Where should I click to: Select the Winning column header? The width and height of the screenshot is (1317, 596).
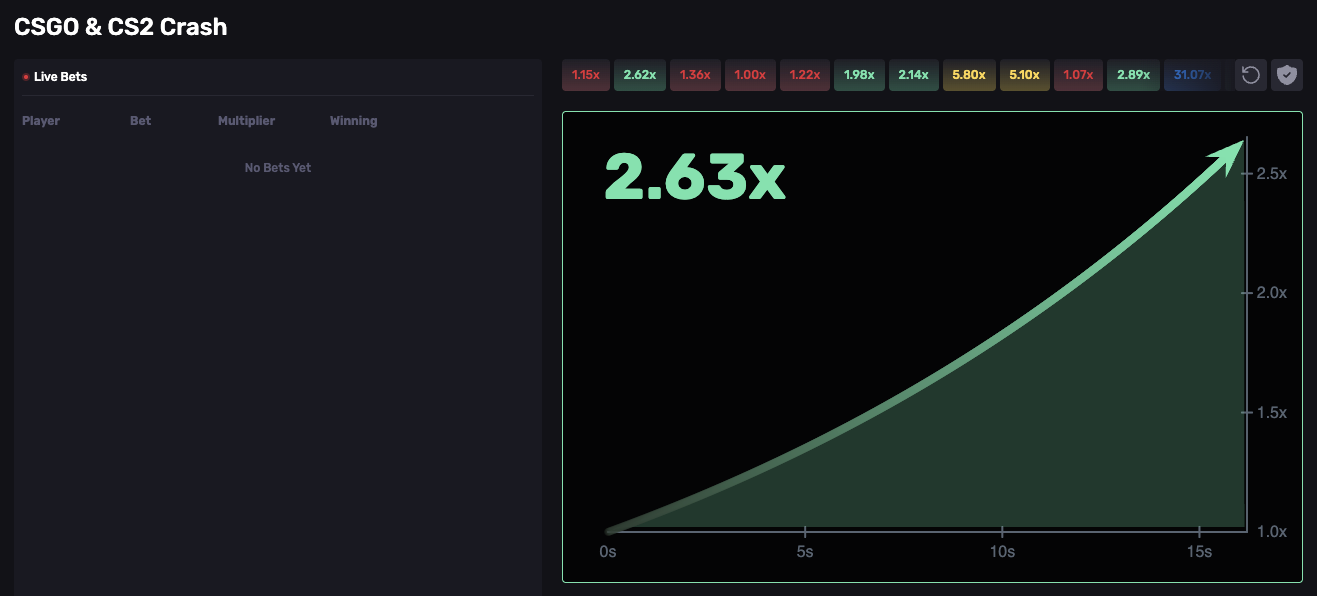point(354,121)
